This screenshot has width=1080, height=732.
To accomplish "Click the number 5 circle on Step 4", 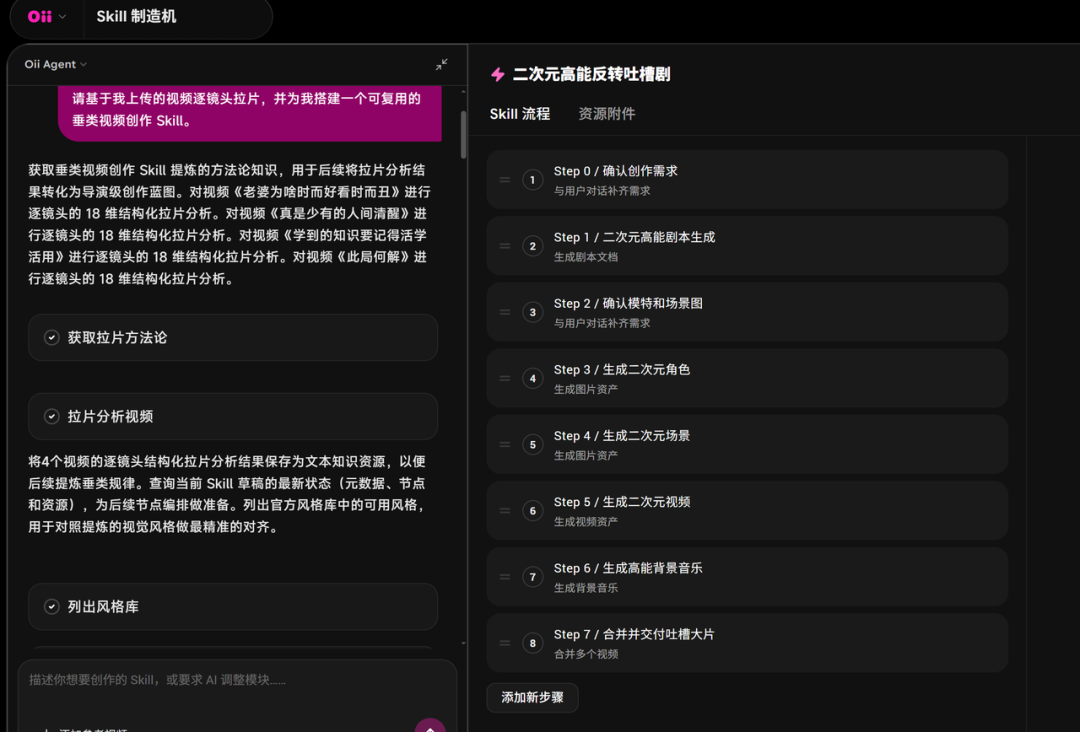I will (532, 444).
